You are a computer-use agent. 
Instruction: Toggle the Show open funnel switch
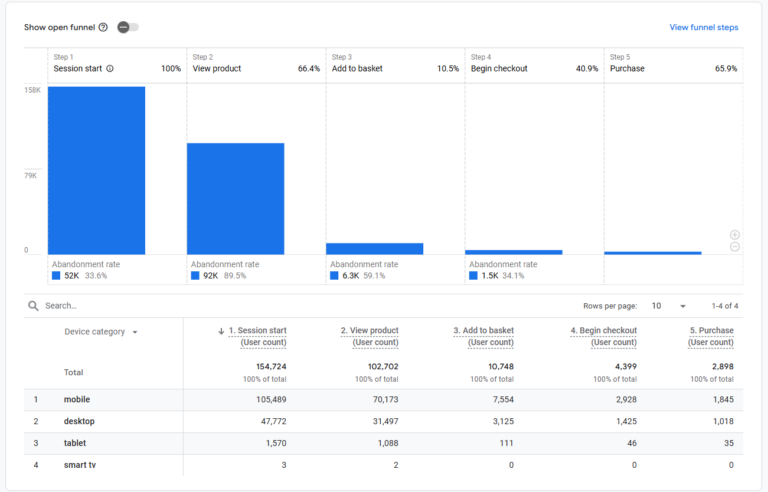(x=128, y=27)
